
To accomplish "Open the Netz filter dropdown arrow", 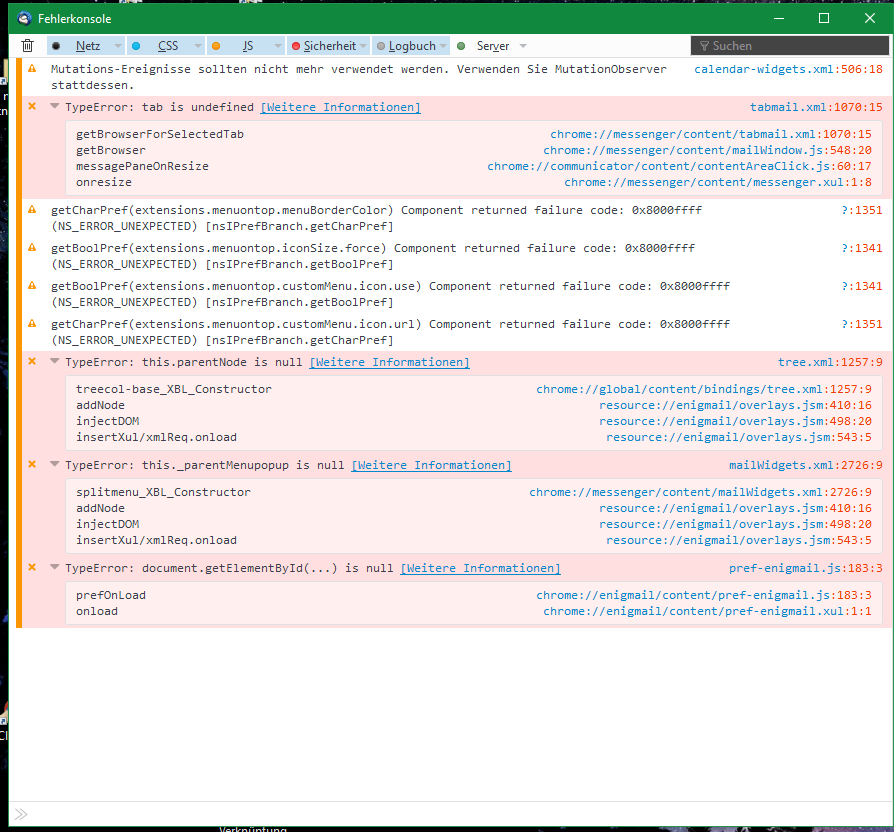I will coord(117,46).
